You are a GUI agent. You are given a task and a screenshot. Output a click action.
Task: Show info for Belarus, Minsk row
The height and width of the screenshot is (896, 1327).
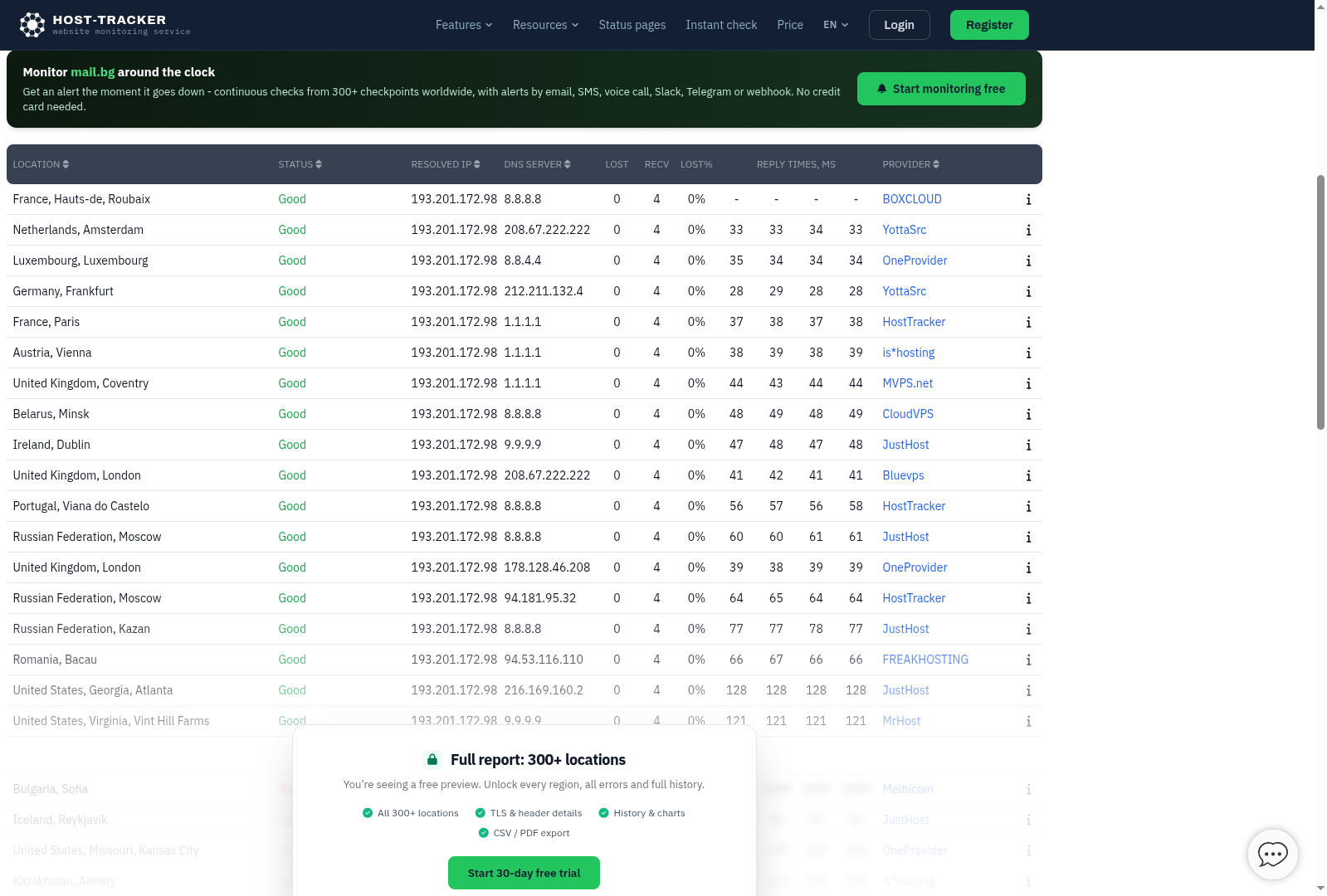pos(1028,414)
